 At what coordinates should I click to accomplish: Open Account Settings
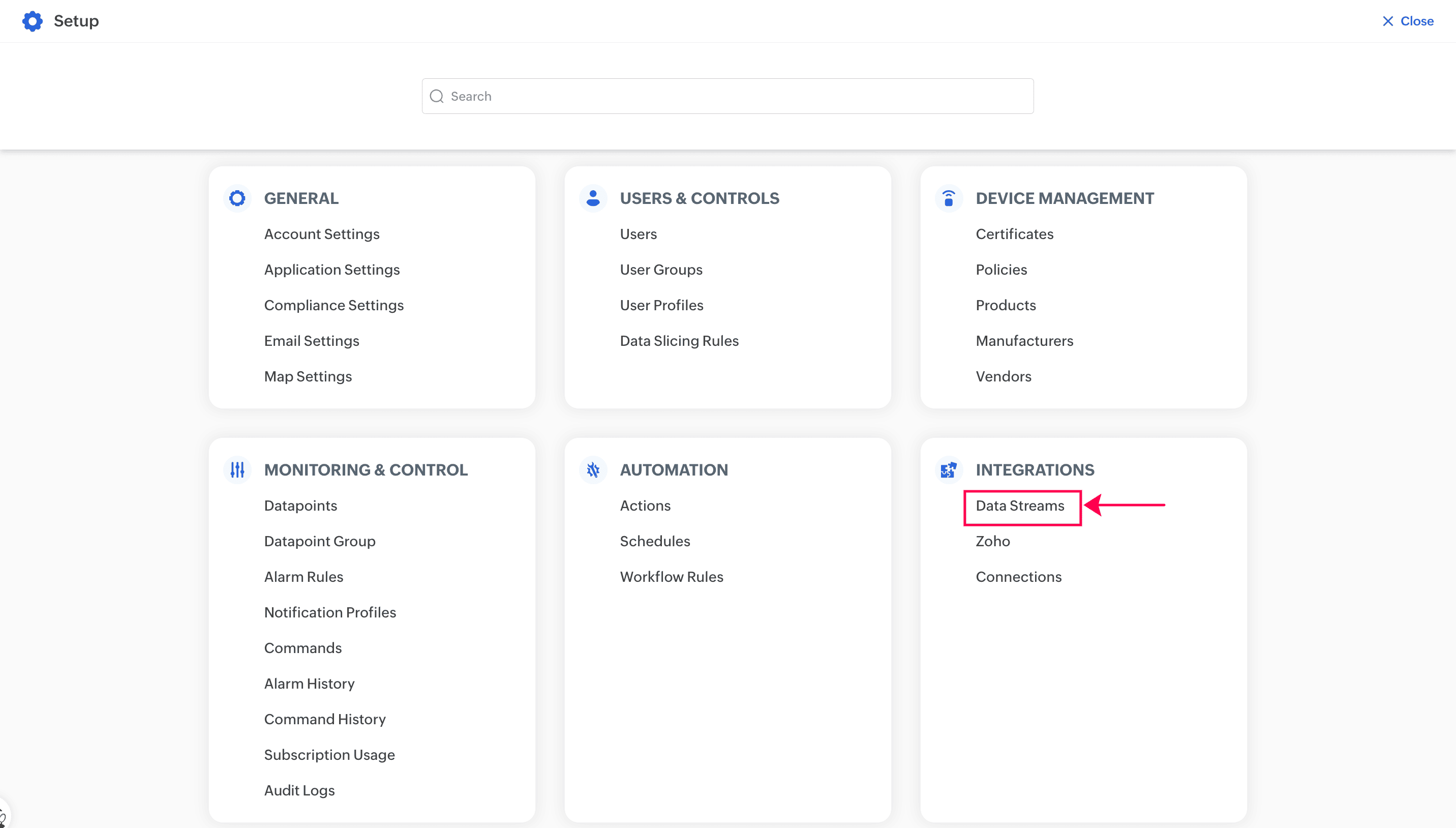coord(322,234)
